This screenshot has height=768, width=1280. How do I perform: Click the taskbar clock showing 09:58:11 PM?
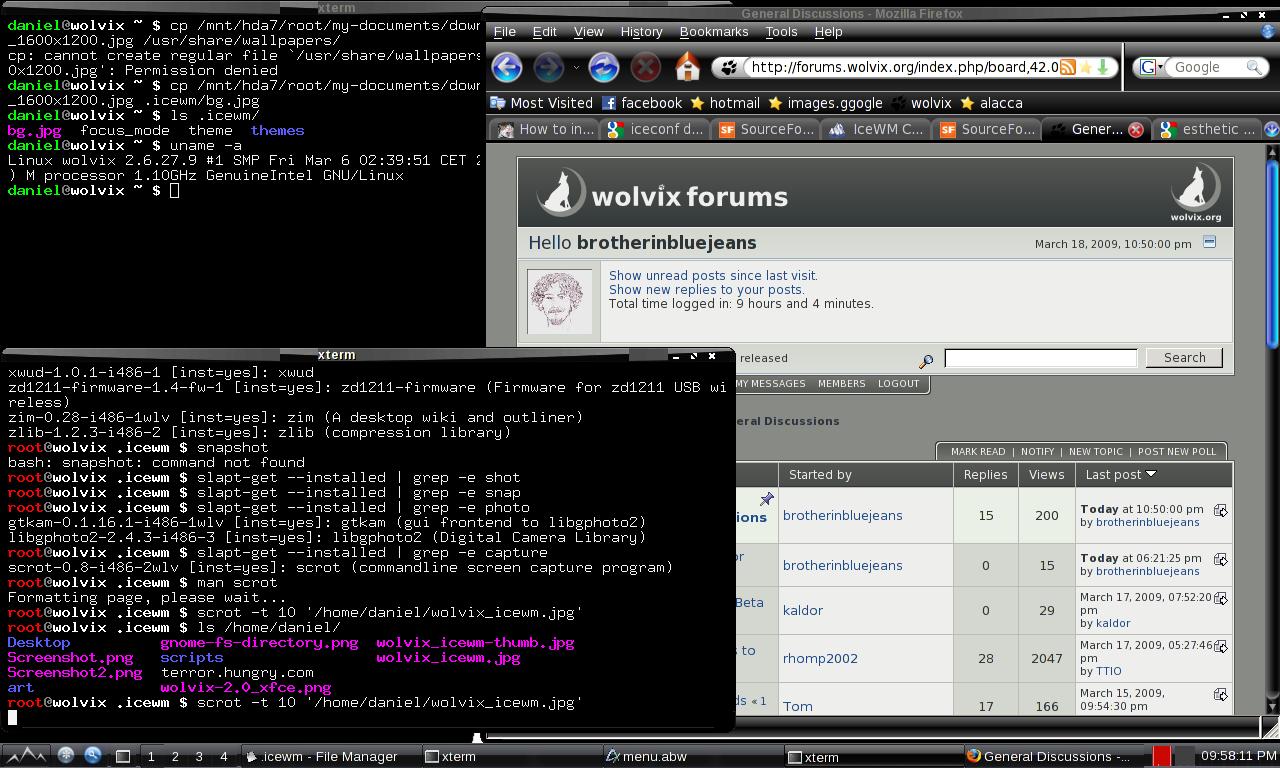[x=1237, y=756]
